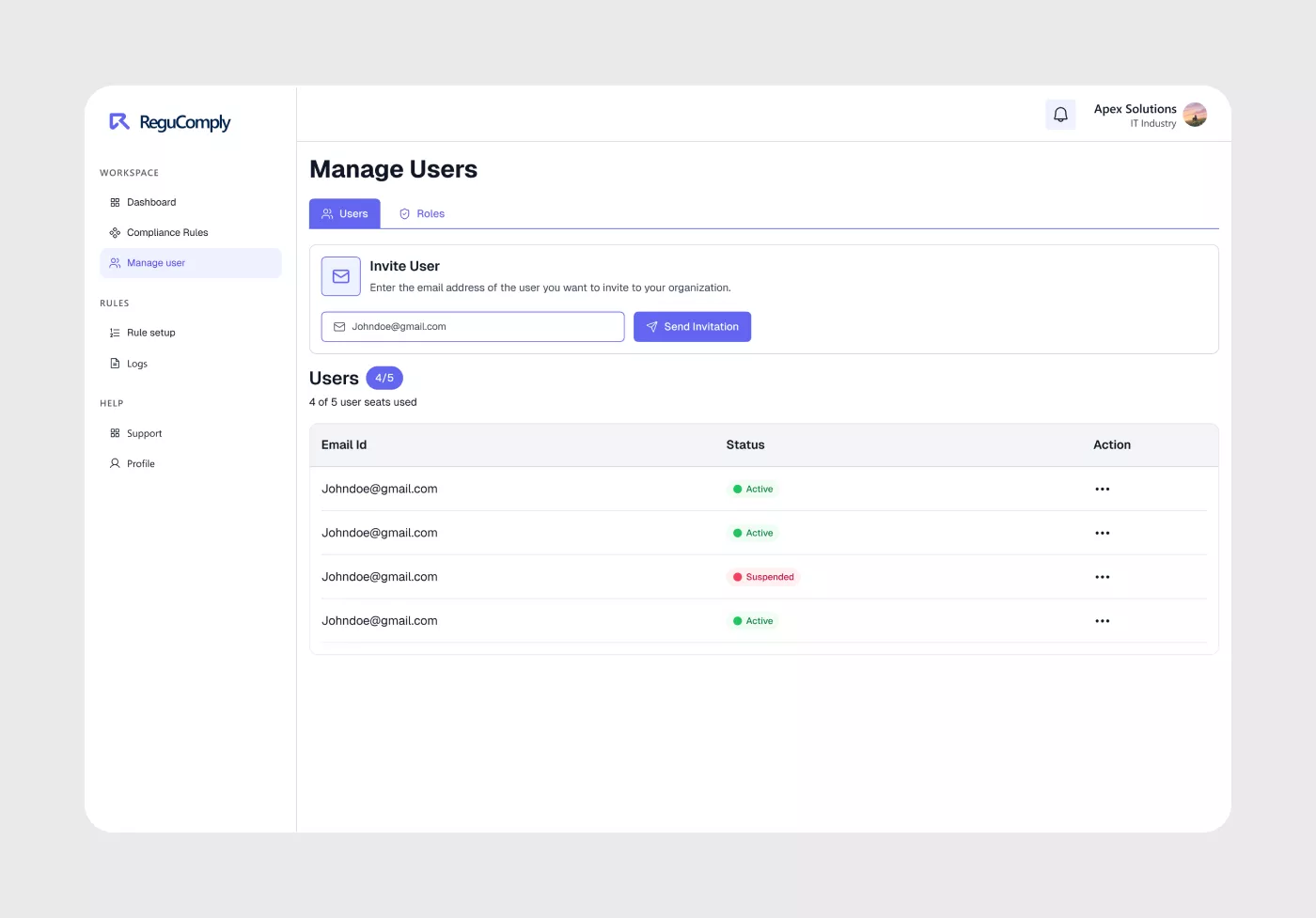Click the HELP section label
This screenshot has height=918, width=1316.
click(112, 403)
